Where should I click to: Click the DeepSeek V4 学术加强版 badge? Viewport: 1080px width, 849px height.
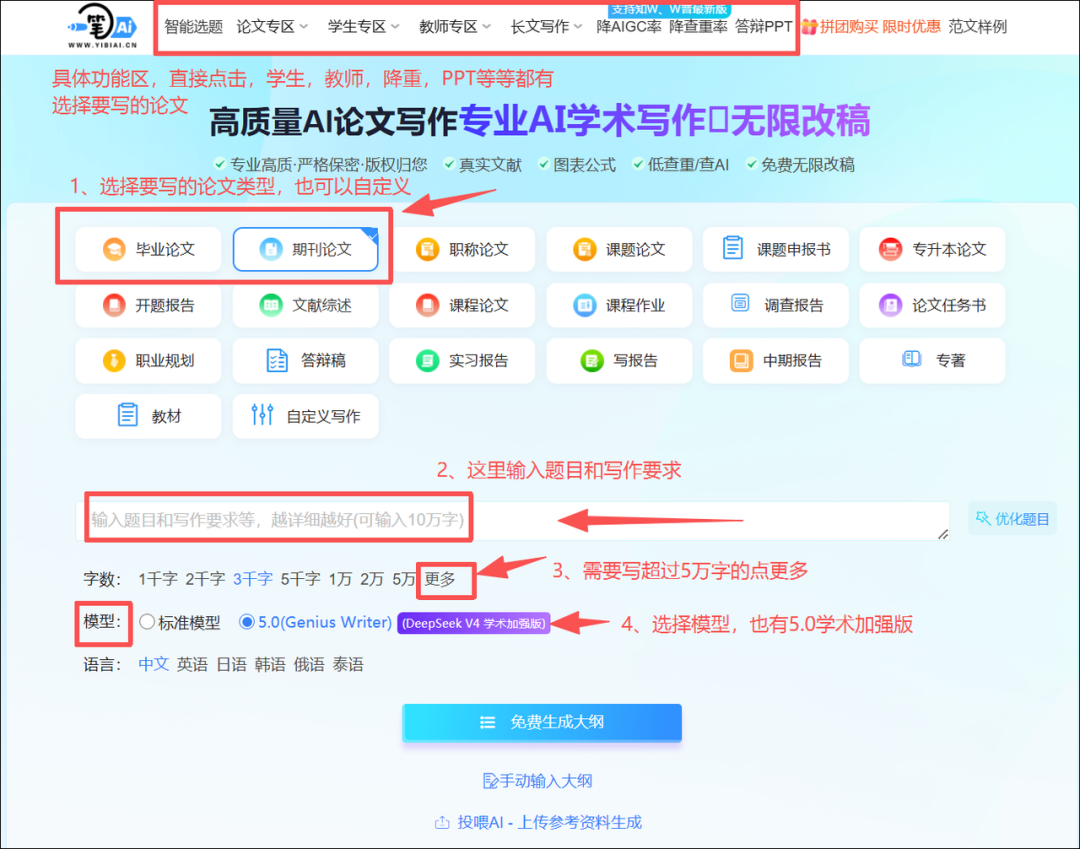[x=474, y=623]
